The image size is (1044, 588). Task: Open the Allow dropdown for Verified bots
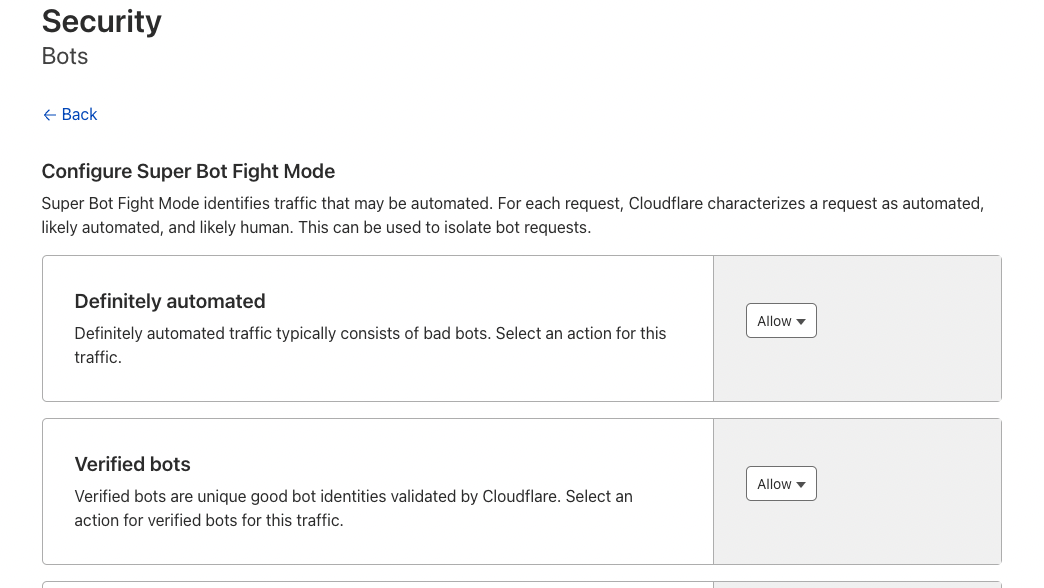pyautogui.click(x=781, y=483)
